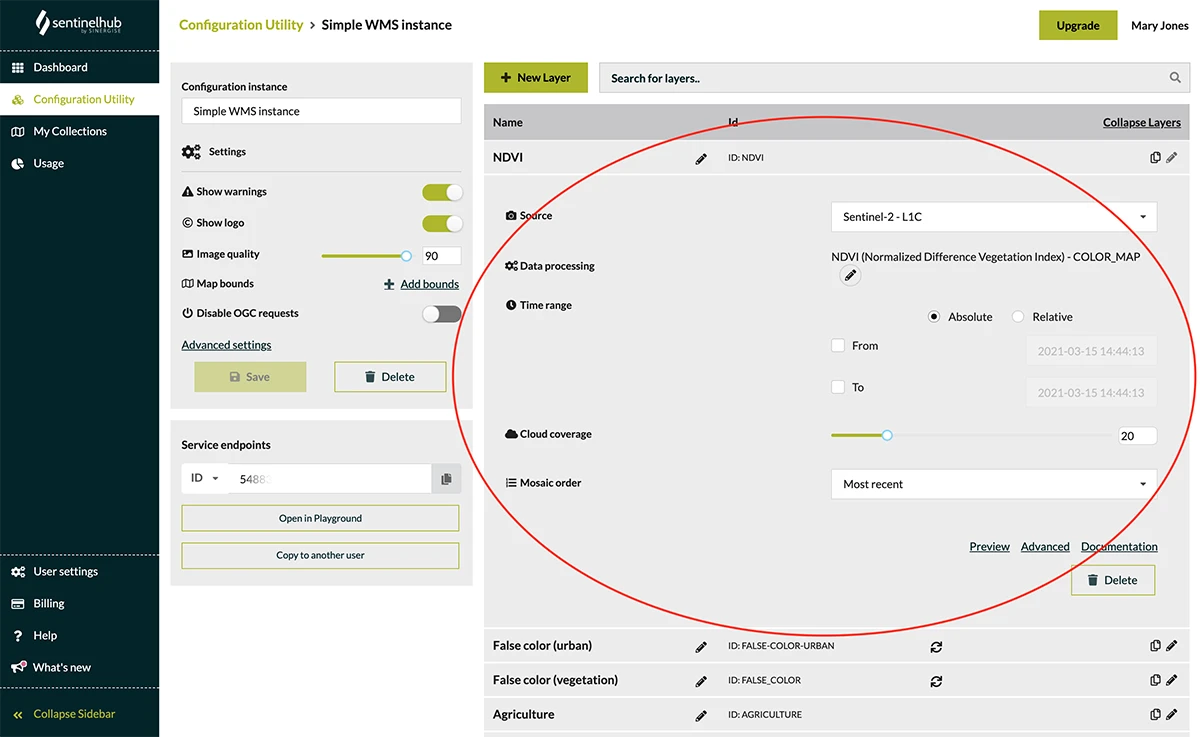
Task: Click the Image quality value field
Action: 441,256
